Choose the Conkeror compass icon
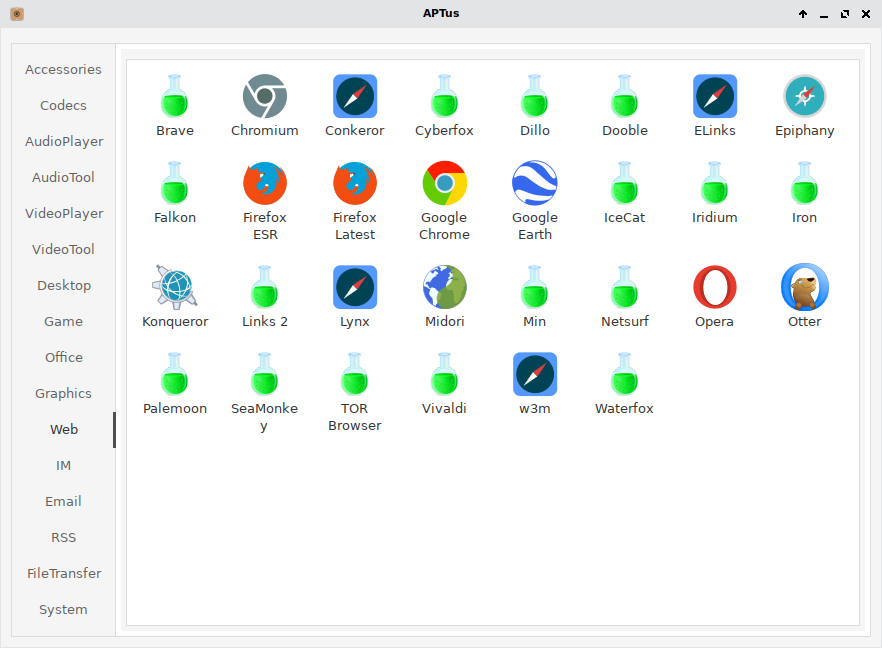Screen dimensions: 882x648 (x=355, y=96)
